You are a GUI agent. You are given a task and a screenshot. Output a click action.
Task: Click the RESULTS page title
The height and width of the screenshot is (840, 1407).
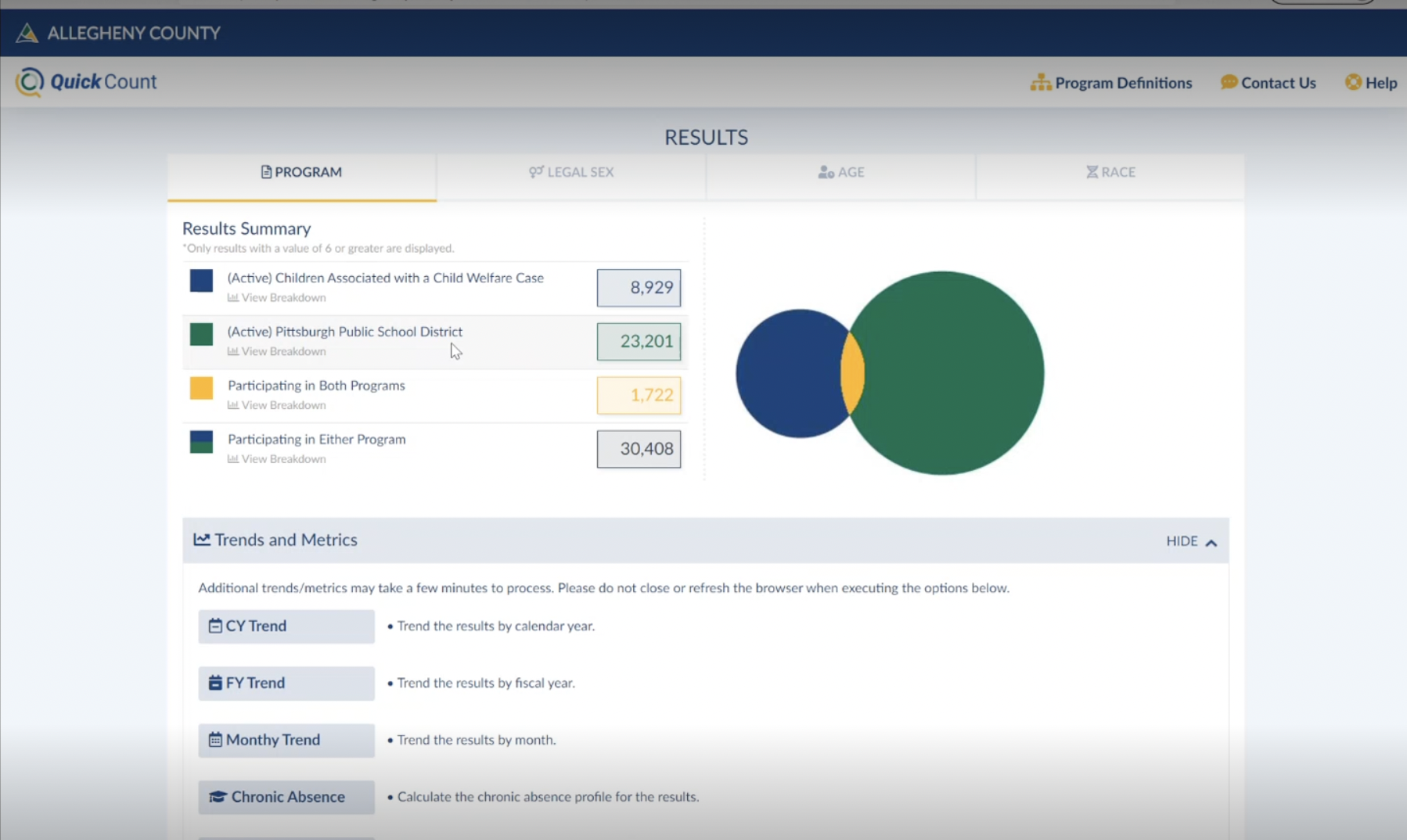coord(706,138)
